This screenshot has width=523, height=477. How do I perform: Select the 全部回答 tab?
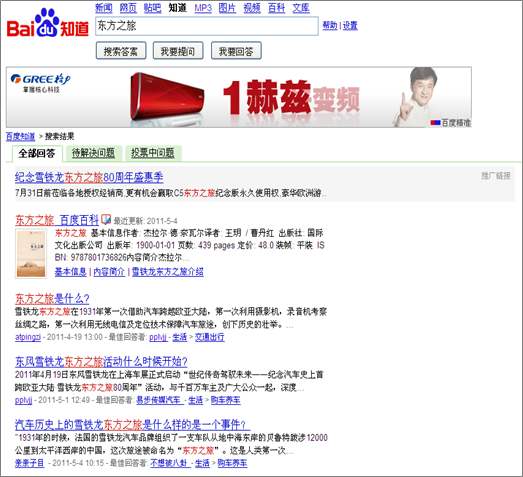pyautogui.click(x=37, y=153)
